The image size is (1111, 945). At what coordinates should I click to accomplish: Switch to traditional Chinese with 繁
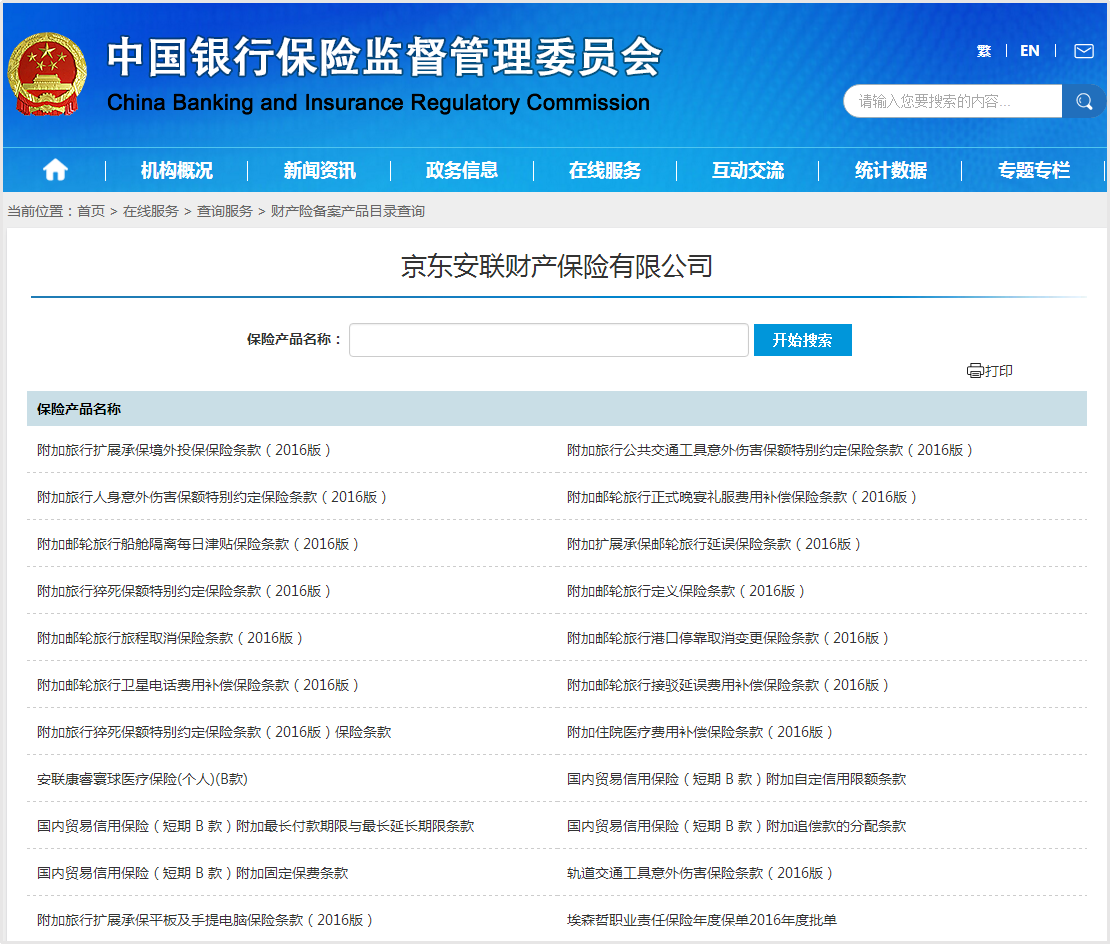tap(983, 51)
